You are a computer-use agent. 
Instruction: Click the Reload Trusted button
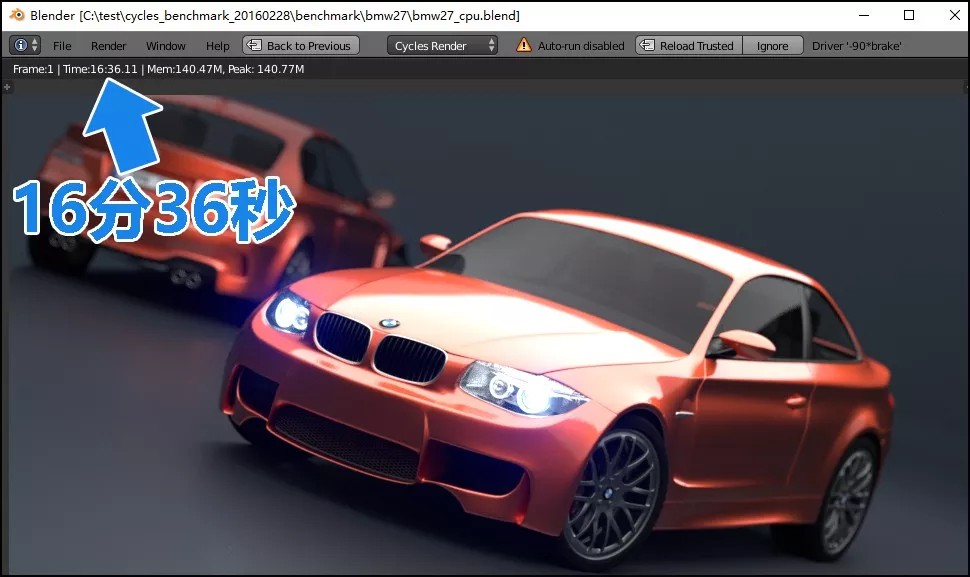[689, 45]
